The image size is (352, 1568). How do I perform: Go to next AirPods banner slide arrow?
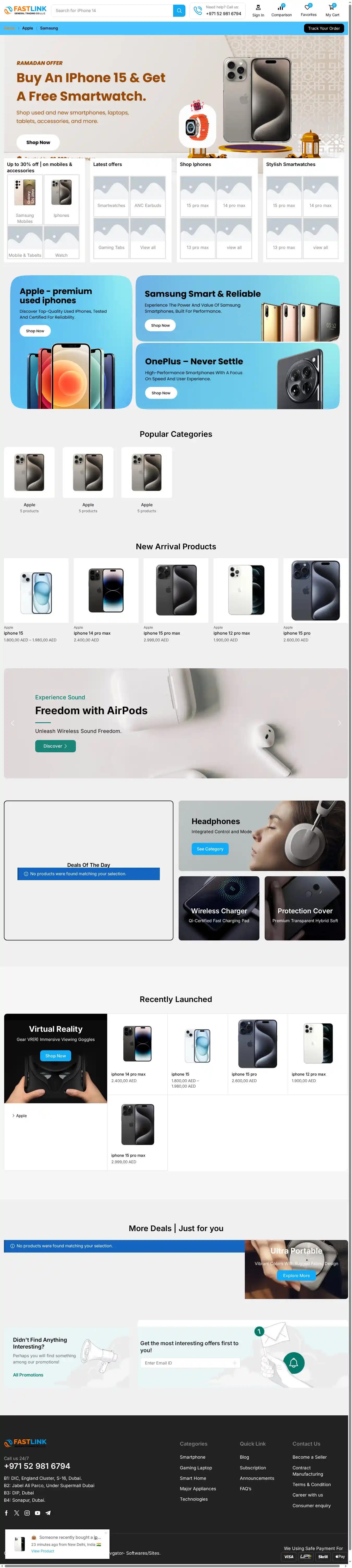pyautogui.click(x=339, y=723)
